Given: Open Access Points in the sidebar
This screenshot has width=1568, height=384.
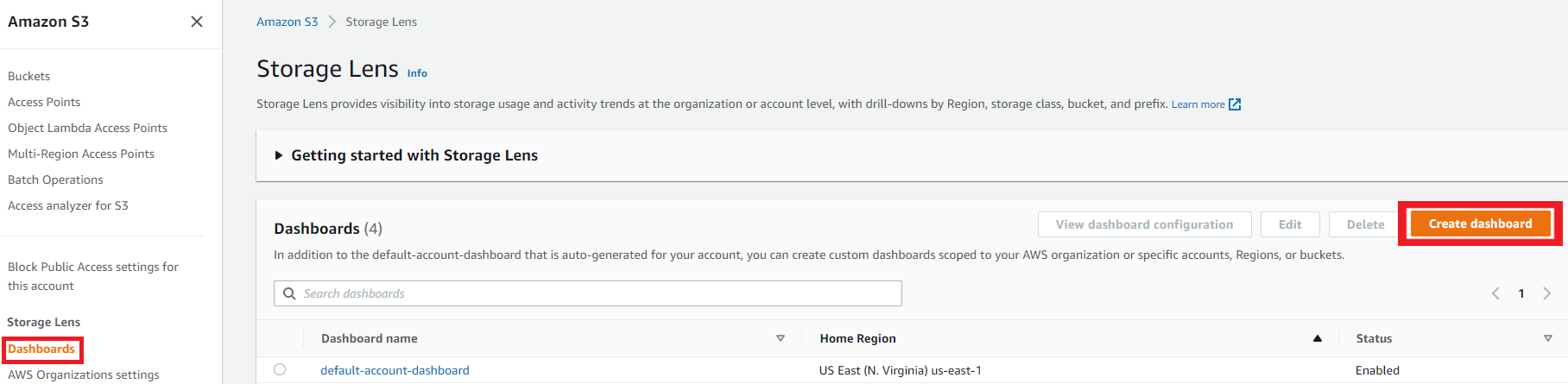Looking at the screenshot, I should (44, 102).
